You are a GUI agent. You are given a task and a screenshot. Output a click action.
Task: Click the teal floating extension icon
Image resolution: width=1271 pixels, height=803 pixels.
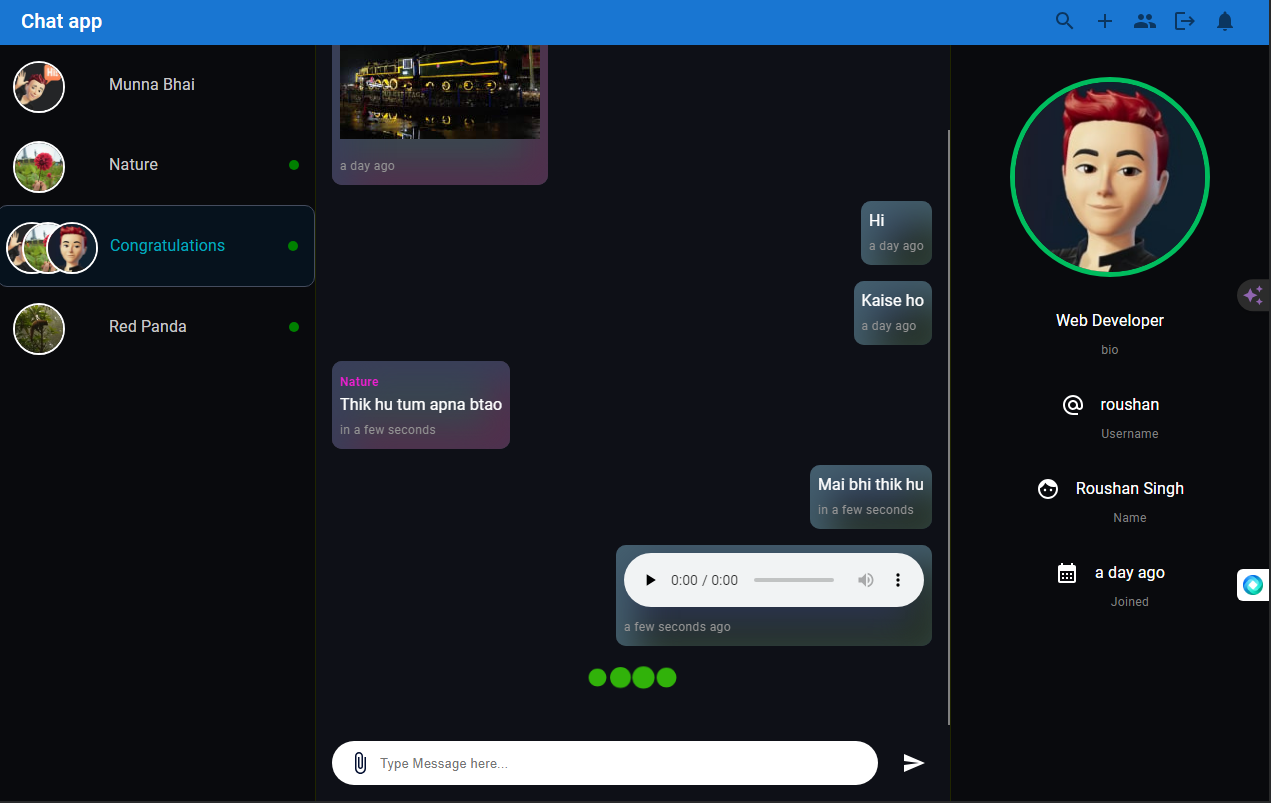coord(1253,584)
